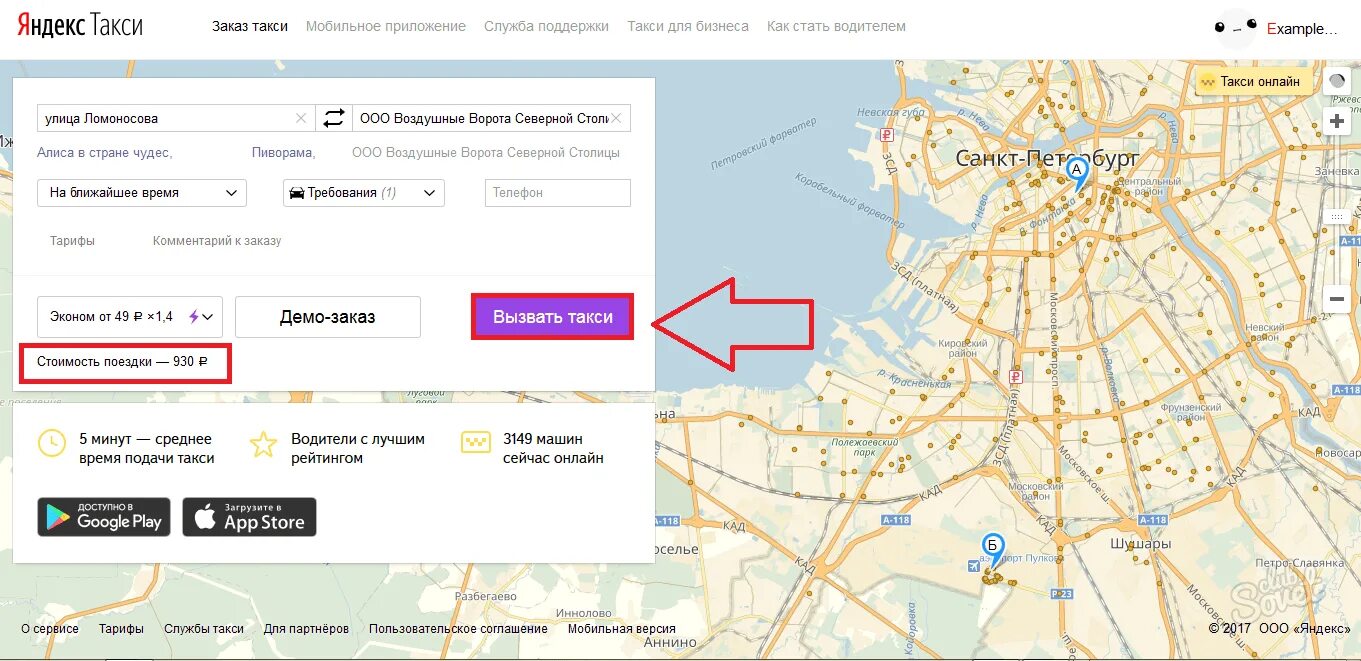The width and height of the screenshot is (1361, 661).
Task: Click Демо-заказ button
Action: pyautogui.click(x=328, y=317)
